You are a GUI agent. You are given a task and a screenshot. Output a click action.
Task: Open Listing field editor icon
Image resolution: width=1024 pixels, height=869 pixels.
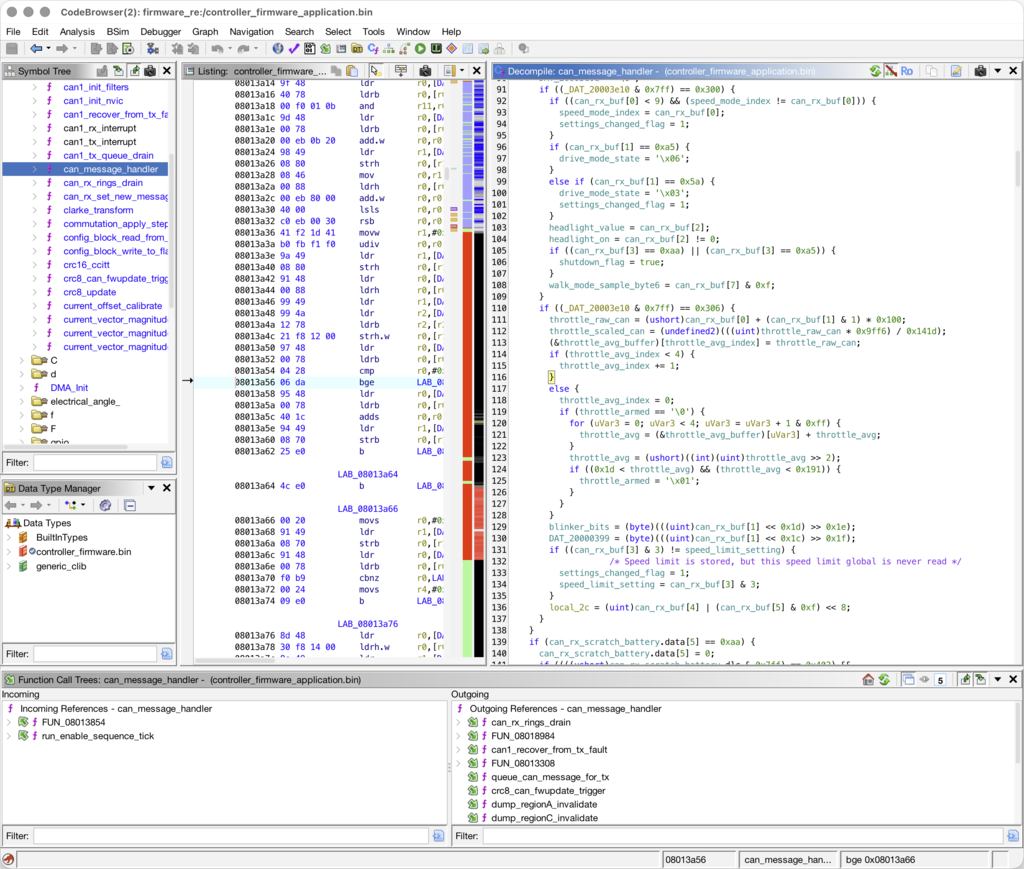pos(400,71)
